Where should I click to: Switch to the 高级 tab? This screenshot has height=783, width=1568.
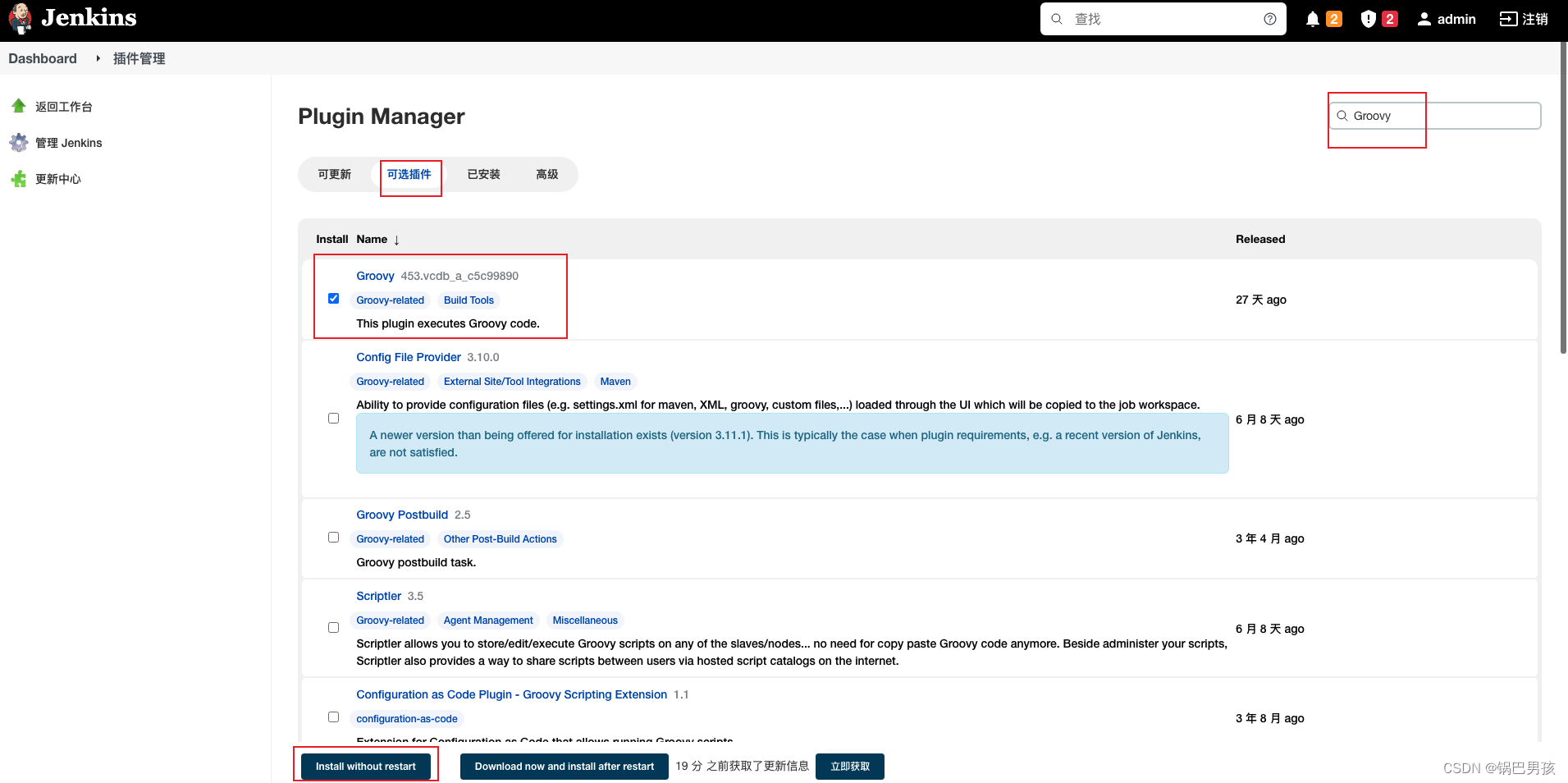547,174
